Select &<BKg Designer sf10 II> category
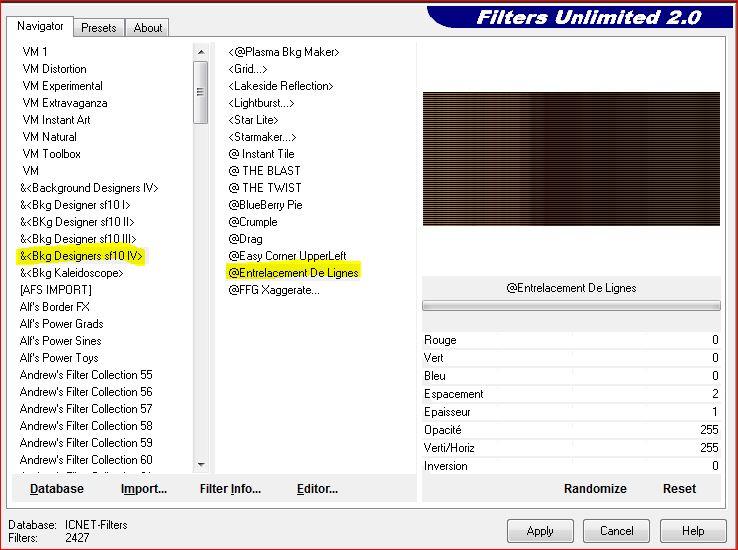 pyautogui.click(x=77, y=222)
